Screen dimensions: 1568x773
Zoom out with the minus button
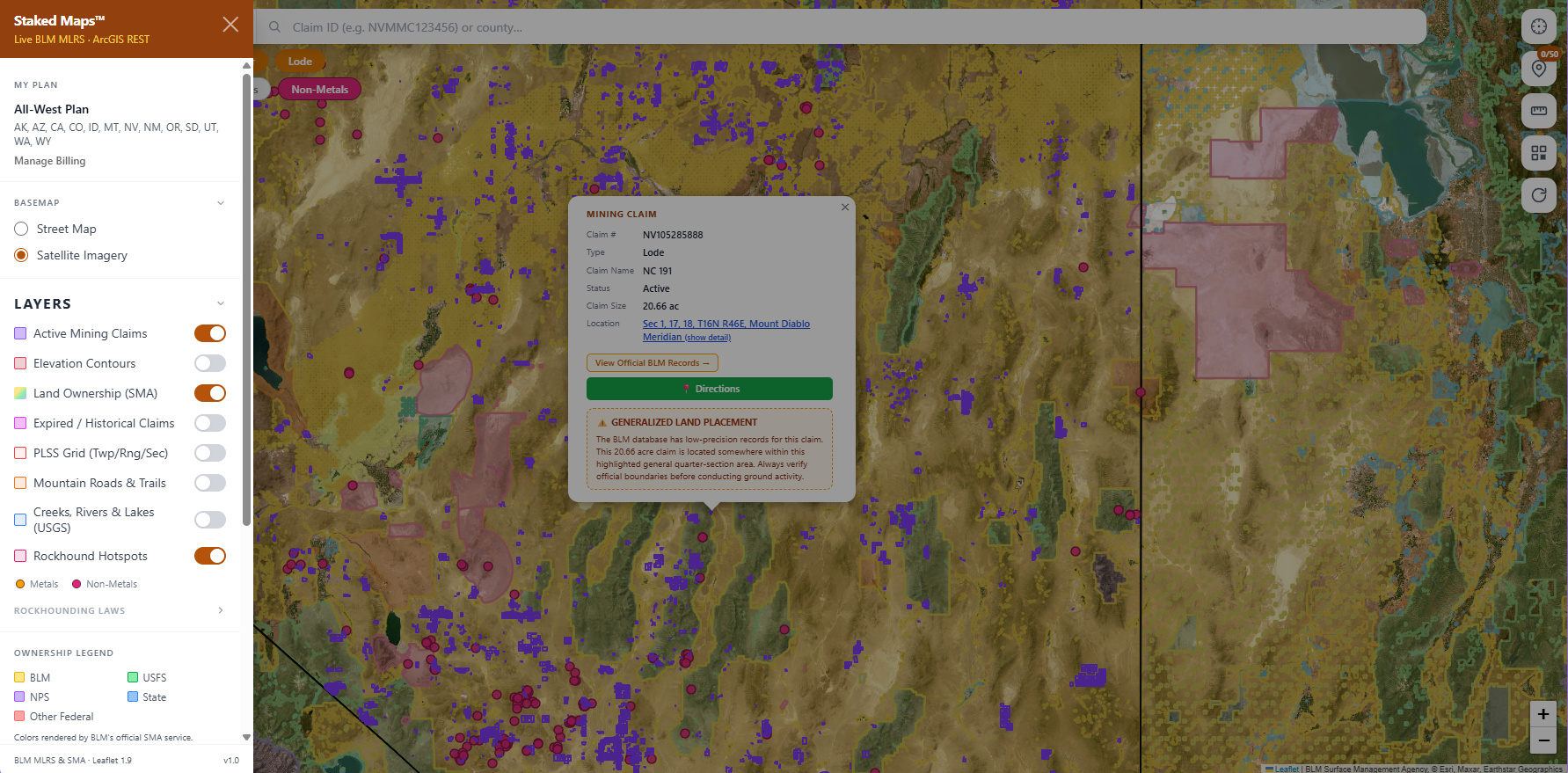tap(1543, 740)
